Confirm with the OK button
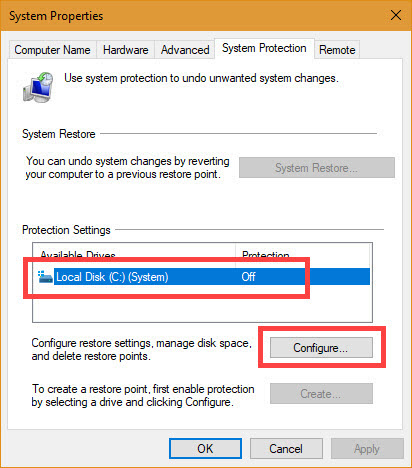 (x=205, y=449)
